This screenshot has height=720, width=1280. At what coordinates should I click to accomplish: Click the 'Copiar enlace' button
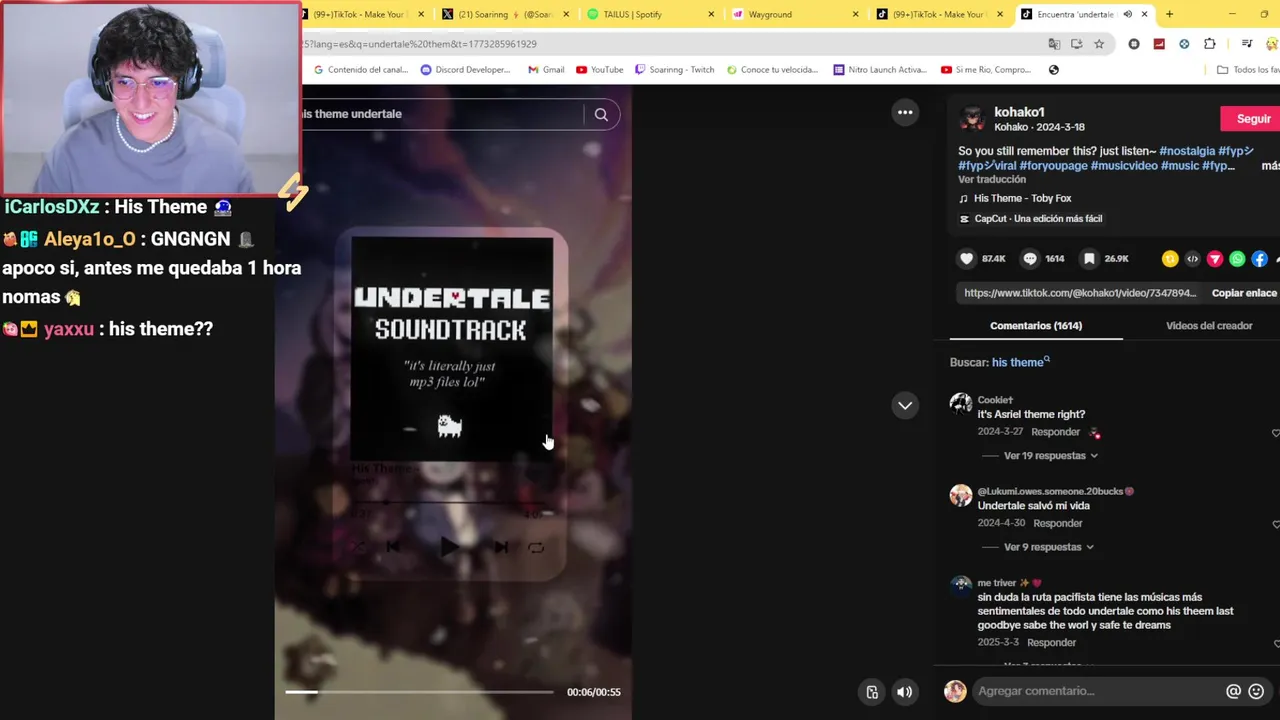point(1244,293)
